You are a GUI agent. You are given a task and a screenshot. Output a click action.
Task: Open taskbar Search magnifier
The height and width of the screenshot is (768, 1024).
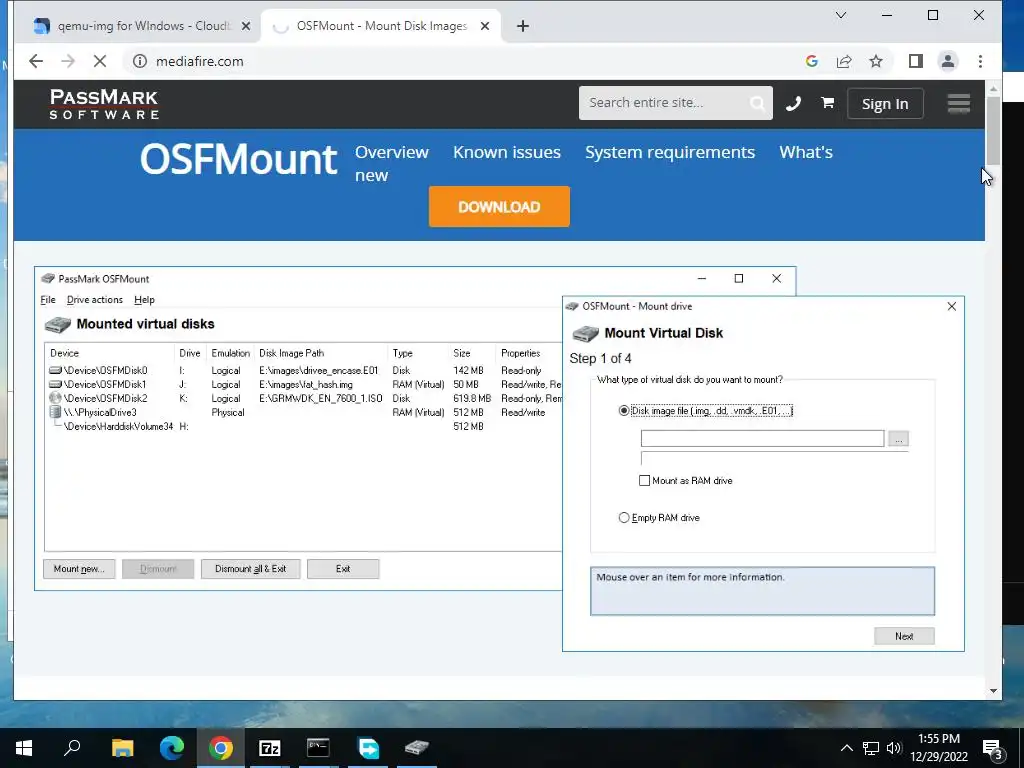[72, 748]
